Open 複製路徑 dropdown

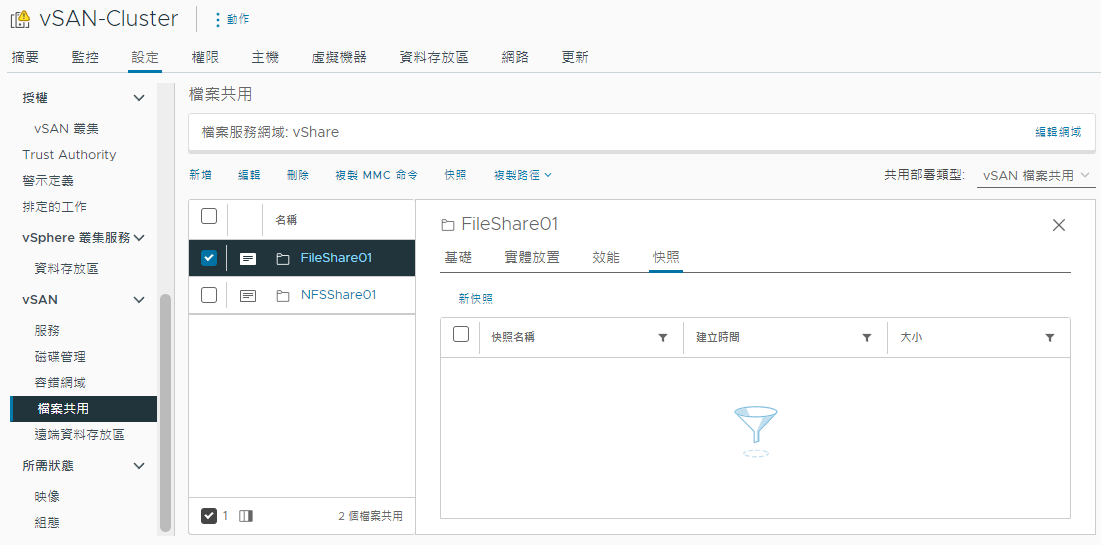pyautogui.click(x=523, y=176)
